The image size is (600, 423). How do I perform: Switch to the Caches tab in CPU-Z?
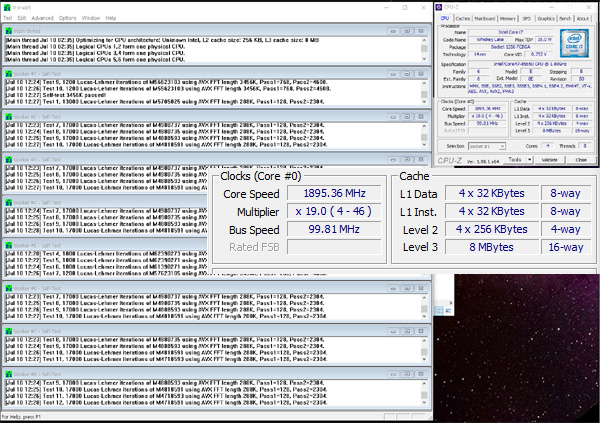[x=463, y=18]
